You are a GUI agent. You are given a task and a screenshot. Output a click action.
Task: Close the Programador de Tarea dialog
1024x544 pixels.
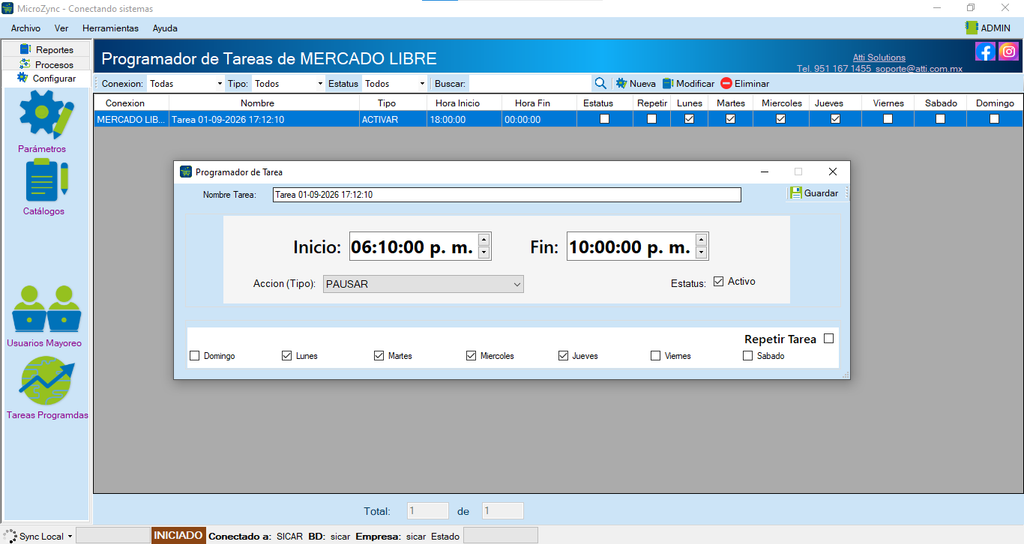pos(832,172)
